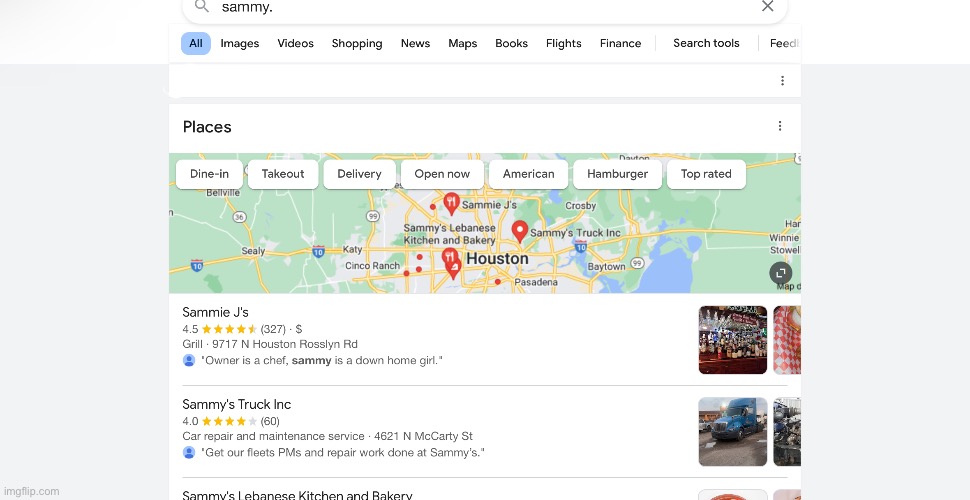970x500 pixels.
Task: Select the Takeout filter chip
Action: pos(283,174)
